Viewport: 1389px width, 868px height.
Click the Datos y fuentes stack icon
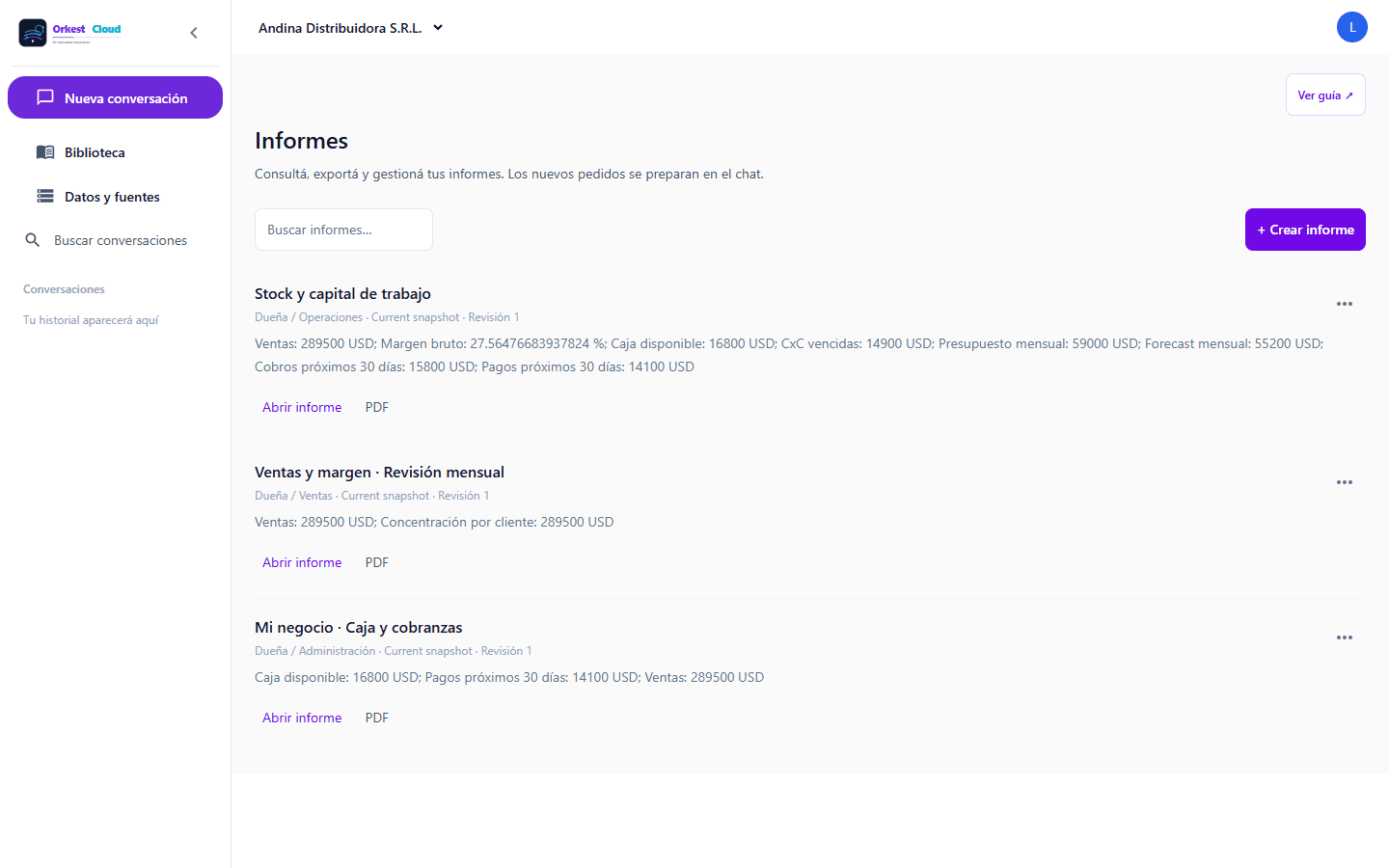[x=45, y=197]
